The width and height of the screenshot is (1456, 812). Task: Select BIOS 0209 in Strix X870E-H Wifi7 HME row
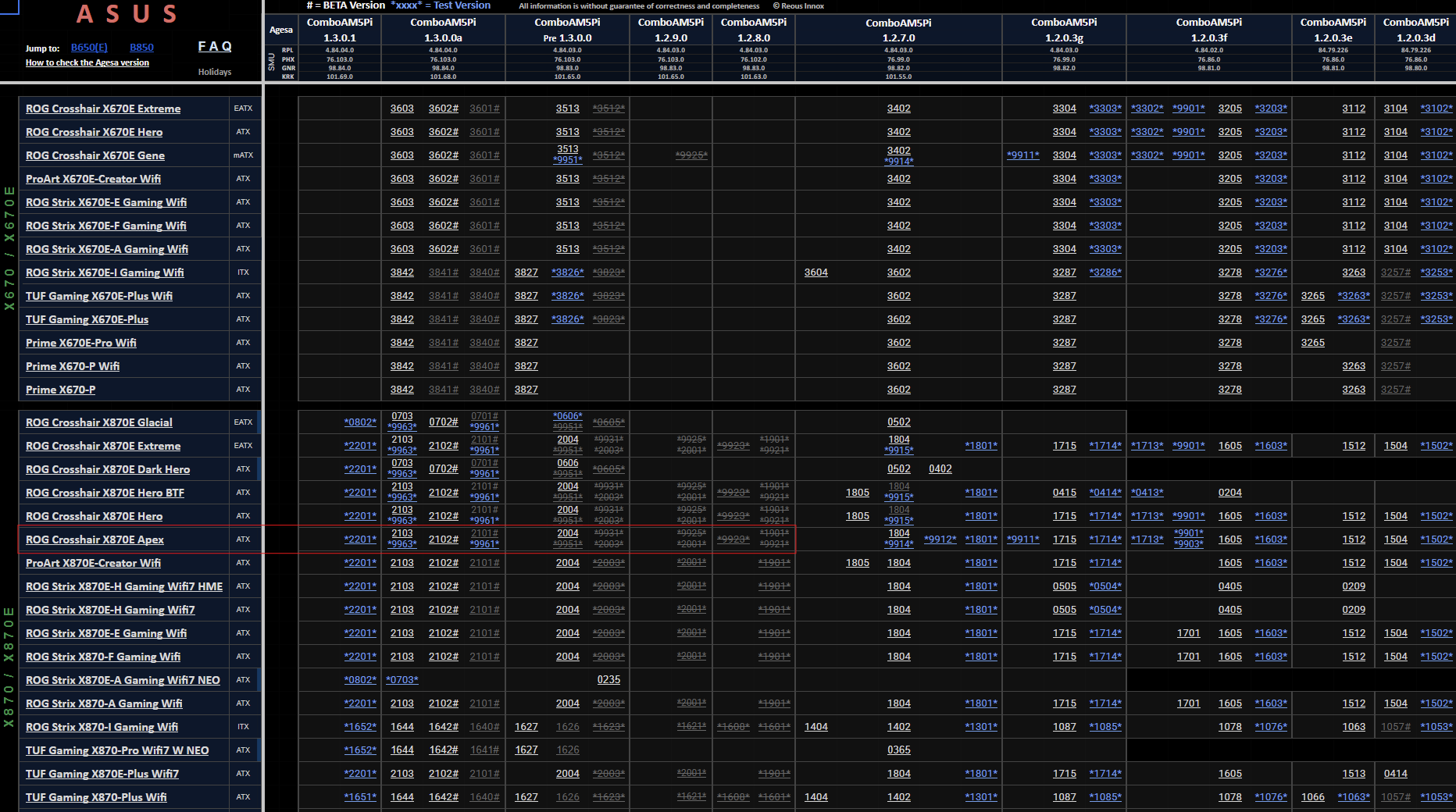coord(1354,586)
